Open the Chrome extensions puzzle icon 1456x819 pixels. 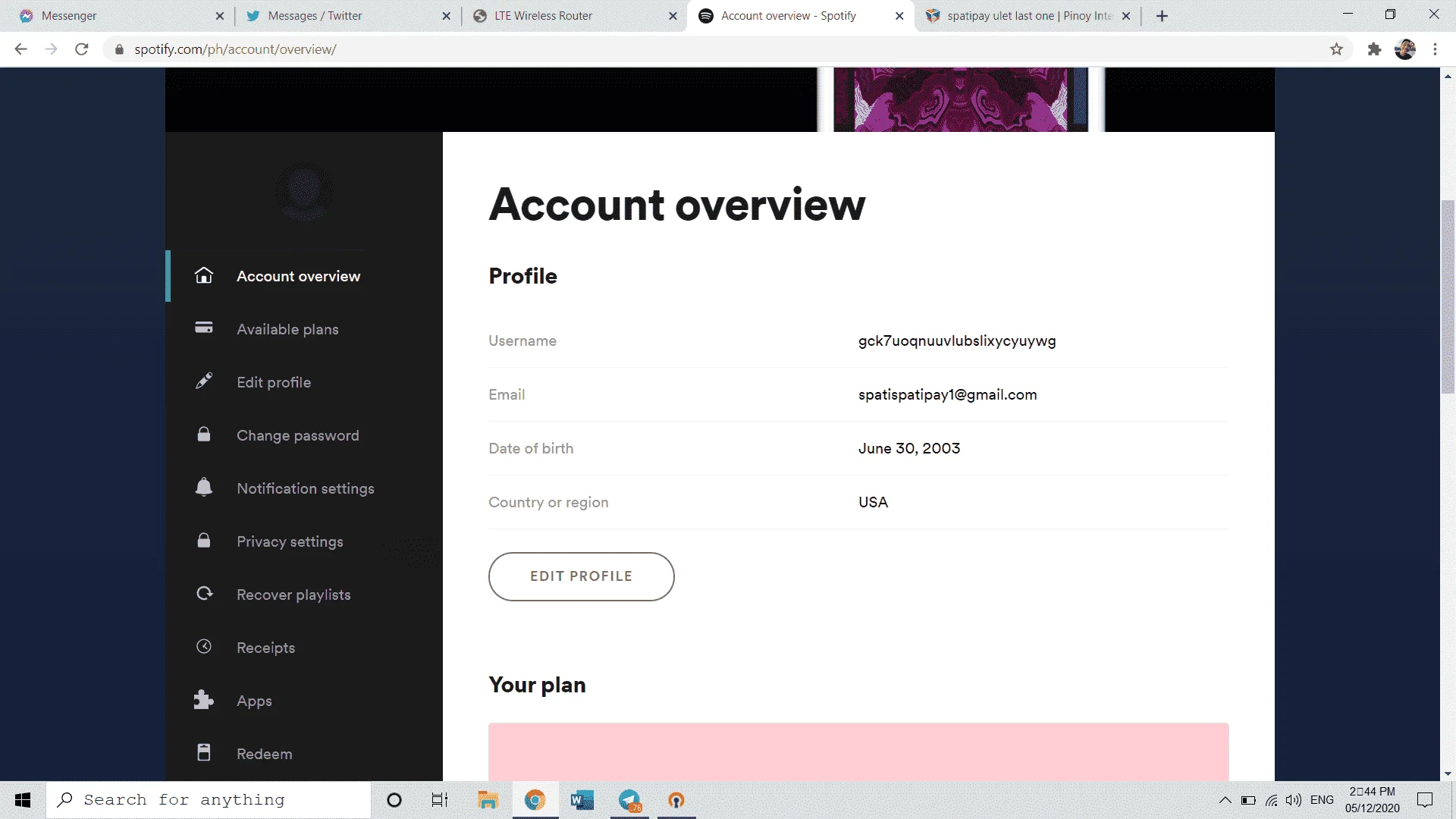click(x=1374, y=49)
